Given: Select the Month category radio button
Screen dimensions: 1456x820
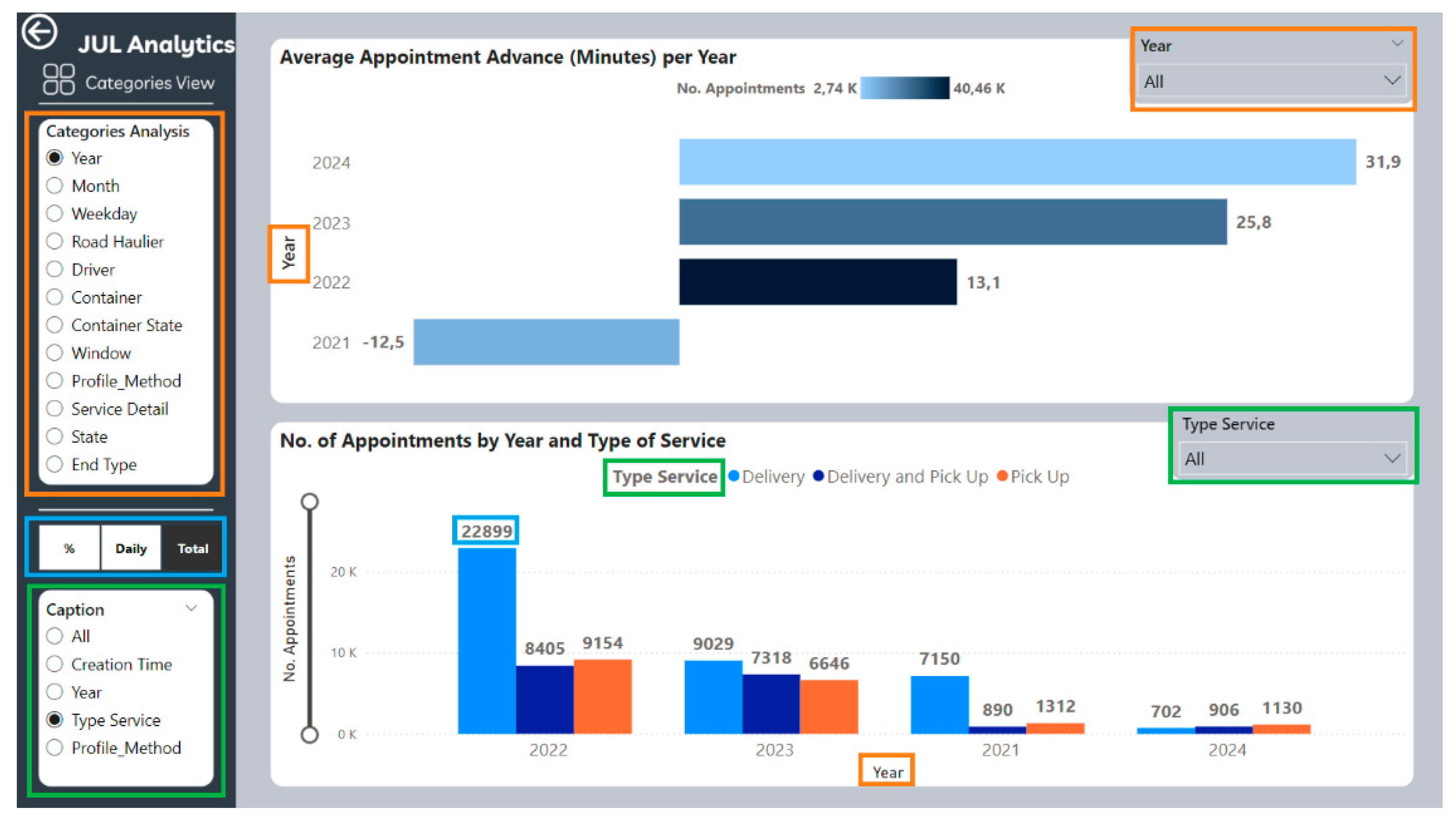Looking at the screenshot, I should tap(55, 185).
